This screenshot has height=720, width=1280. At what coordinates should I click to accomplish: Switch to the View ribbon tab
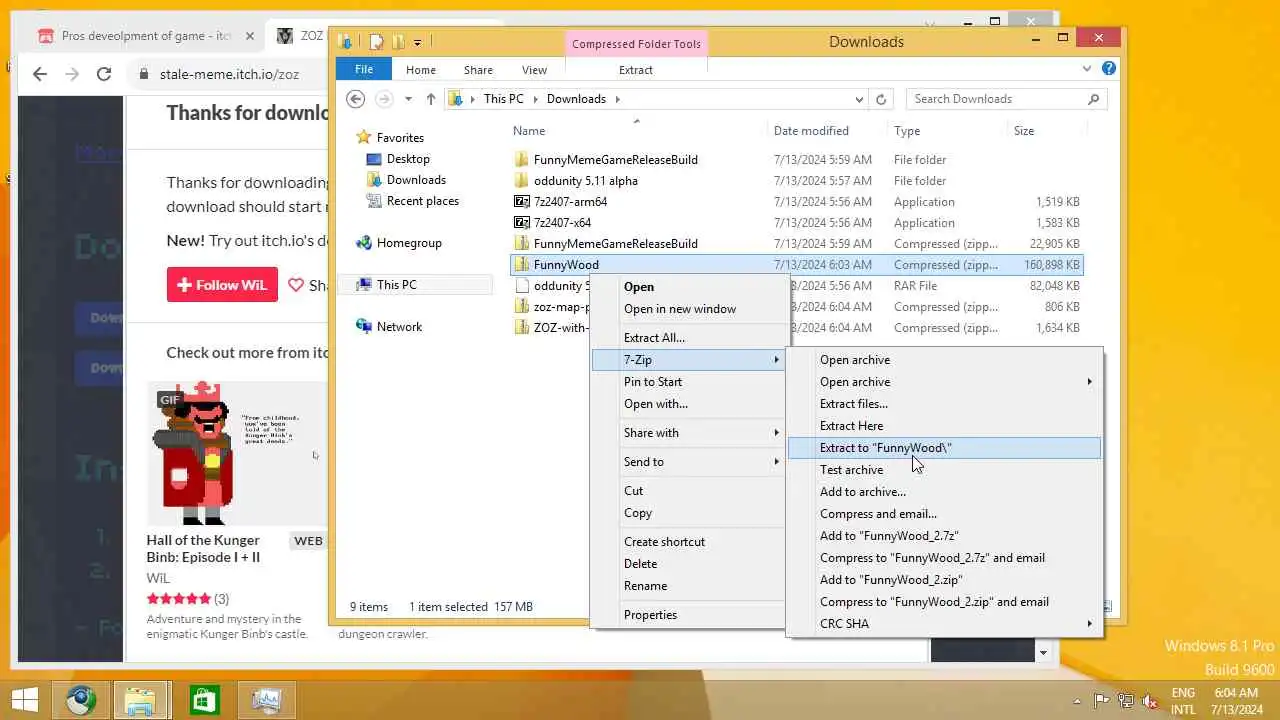[x=534, y=70]
